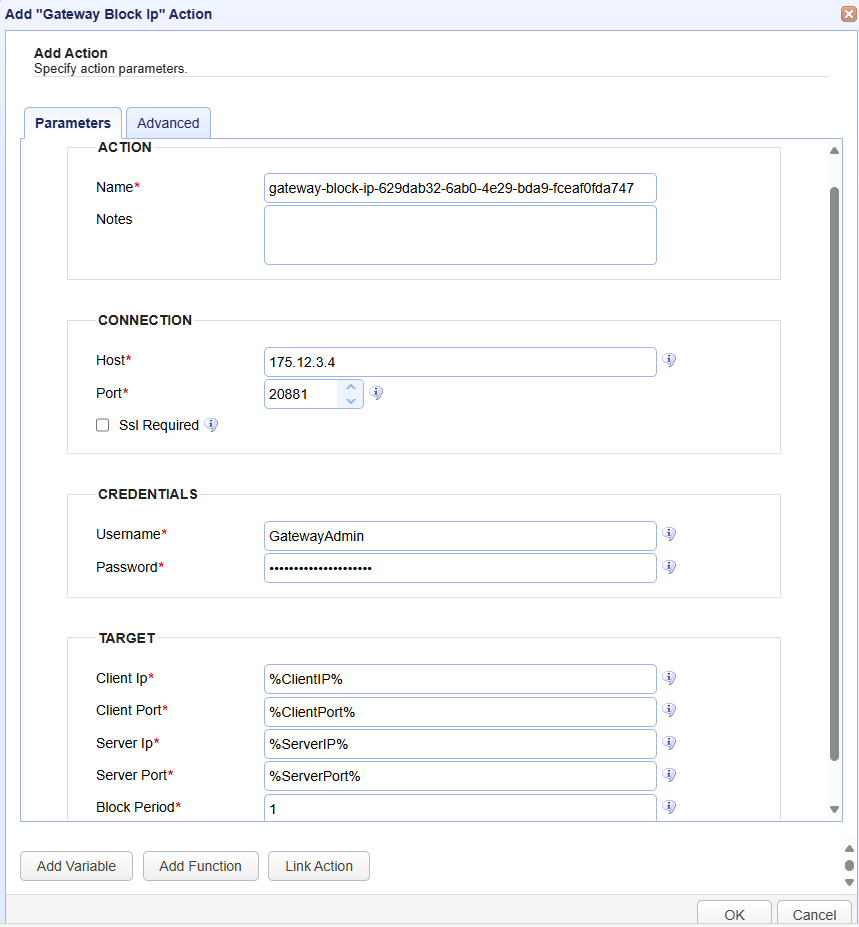Click the Add Variable button

[76, 866]
